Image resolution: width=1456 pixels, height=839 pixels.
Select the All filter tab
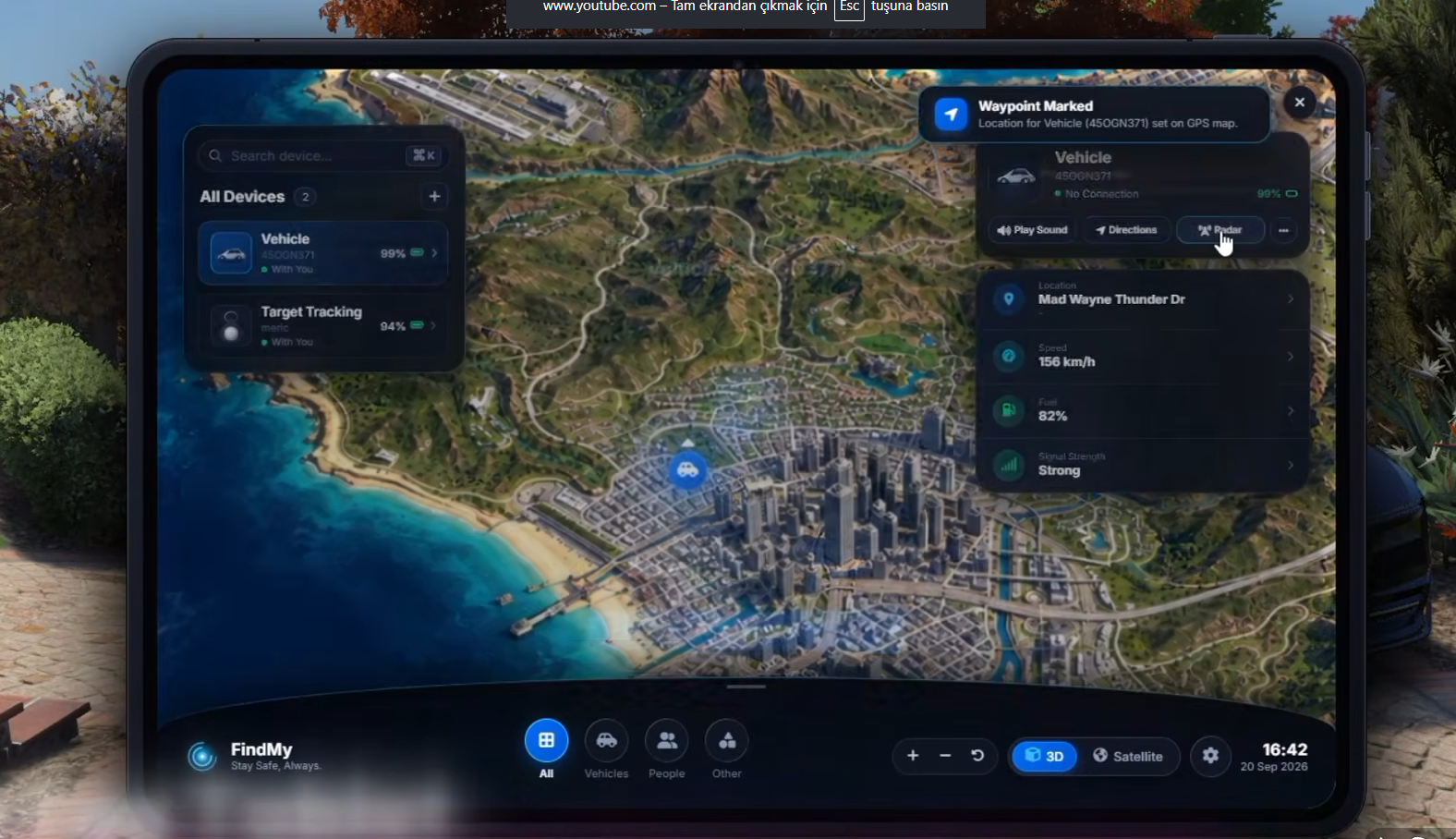pyautogui.click(x=546, y=749)
